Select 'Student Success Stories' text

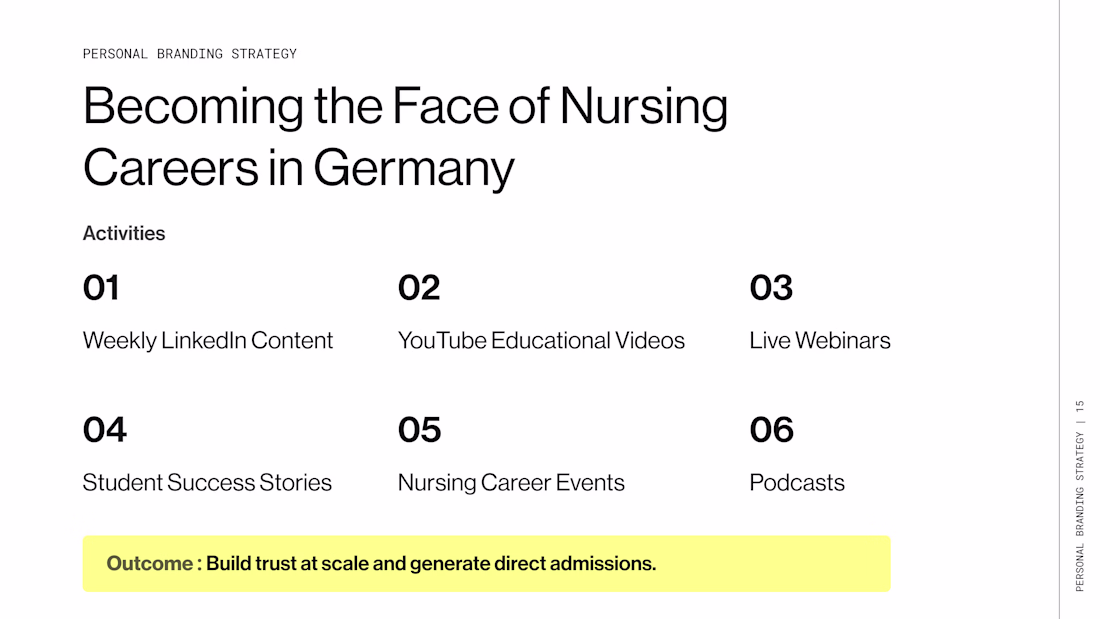[207, 483]
